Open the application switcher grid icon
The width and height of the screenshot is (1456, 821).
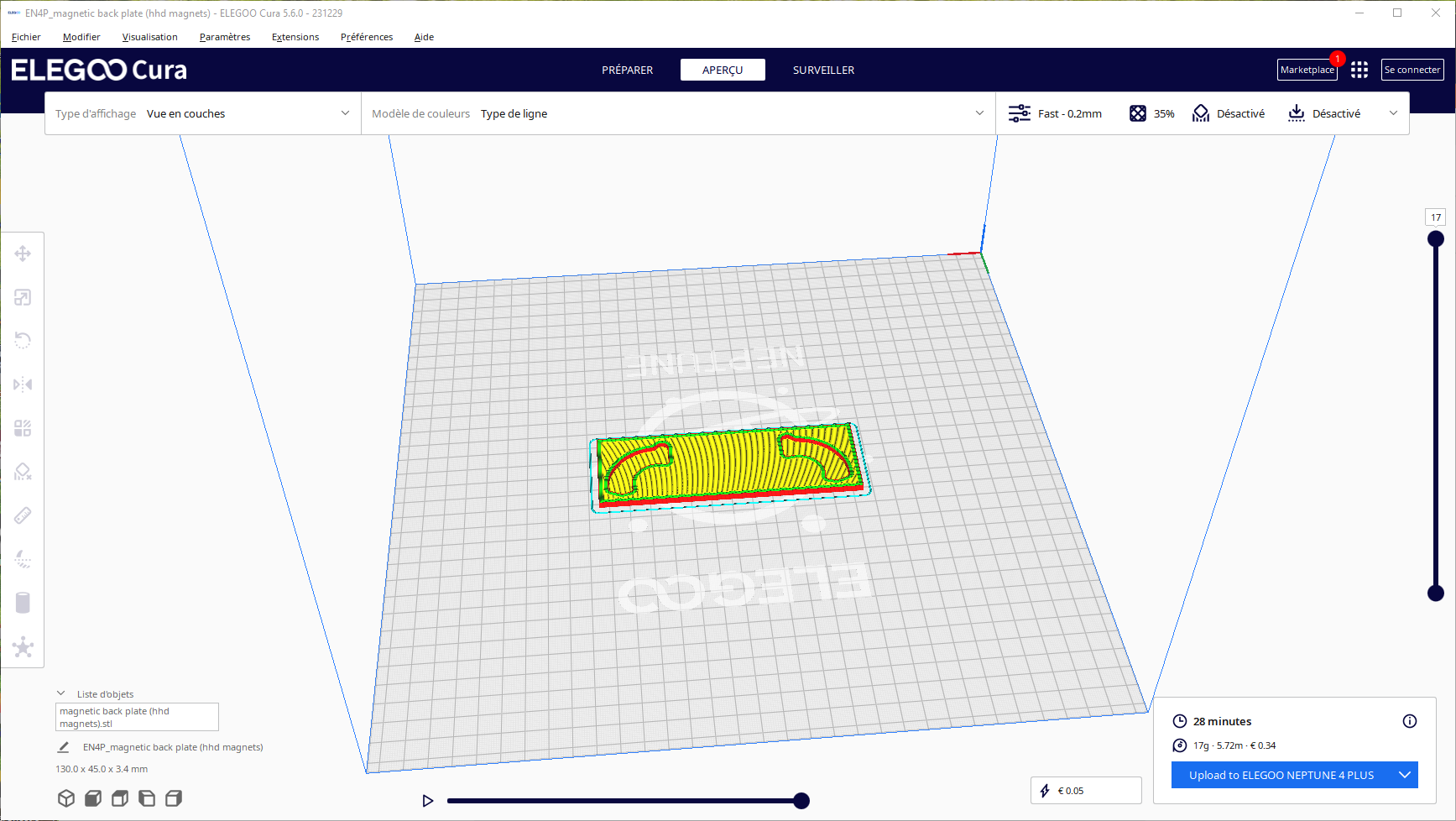pos(1359,70)
